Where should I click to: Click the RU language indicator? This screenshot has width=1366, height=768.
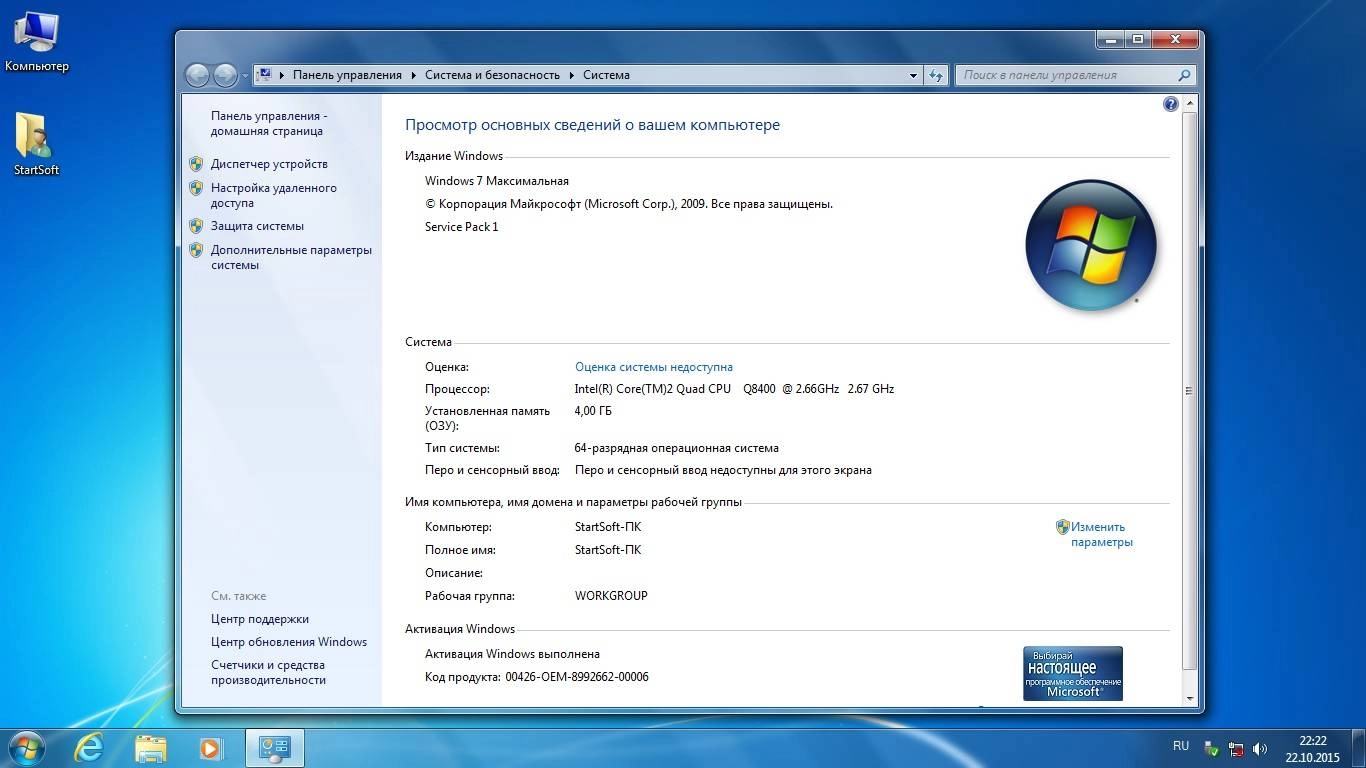[x=1181, y=746]
